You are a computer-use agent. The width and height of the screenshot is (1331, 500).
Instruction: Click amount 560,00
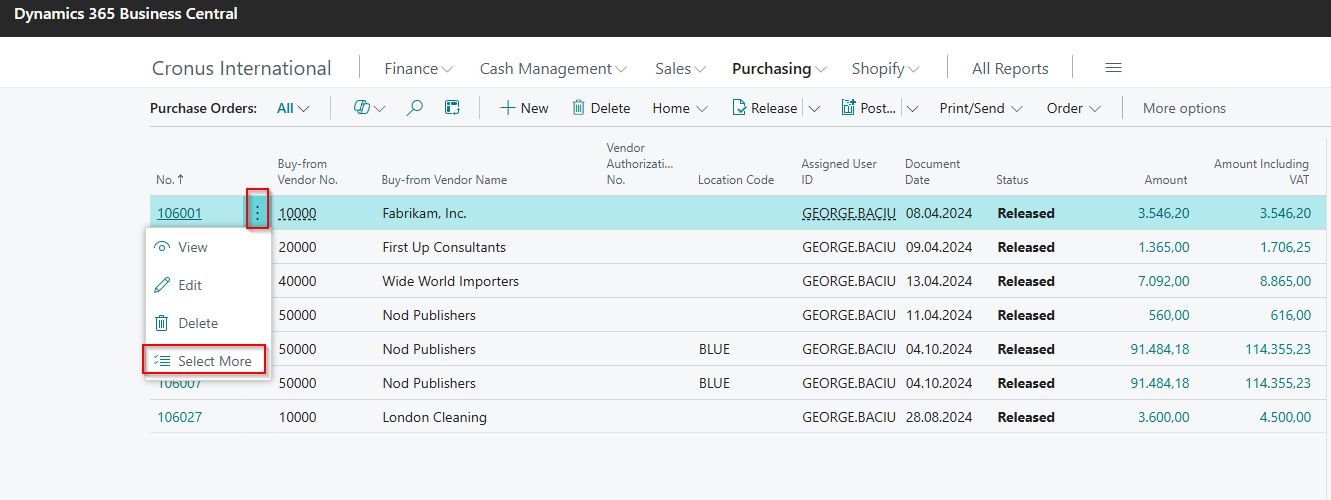[x=1169, y=315]
